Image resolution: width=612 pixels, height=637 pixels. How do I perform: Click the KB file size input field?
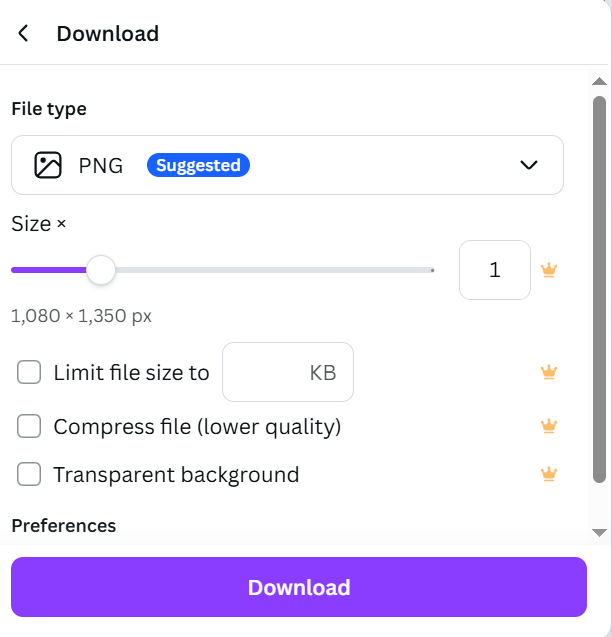tap(287, 373)
